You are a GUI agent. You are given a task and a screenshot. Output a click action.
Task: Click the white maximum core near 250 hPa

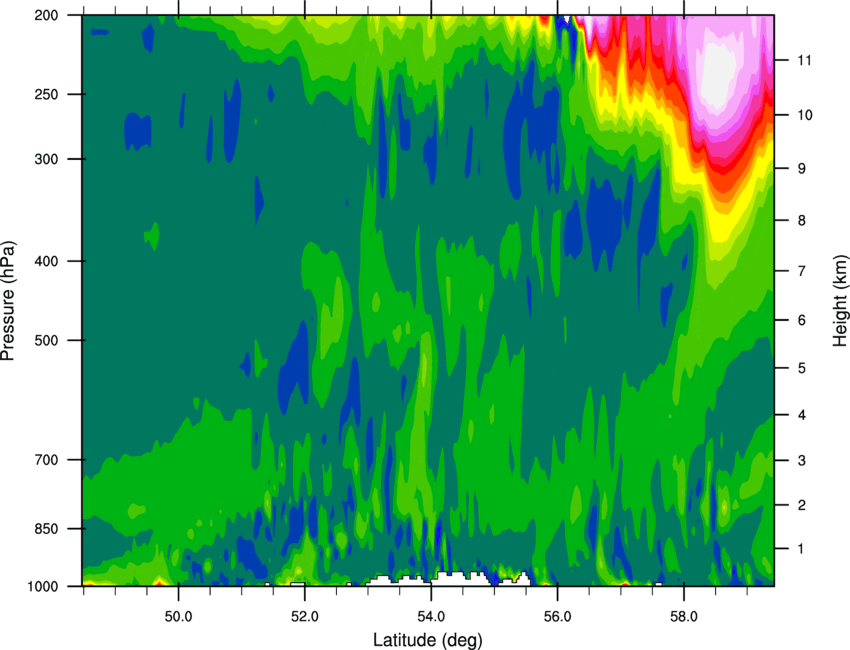point(719,76)
